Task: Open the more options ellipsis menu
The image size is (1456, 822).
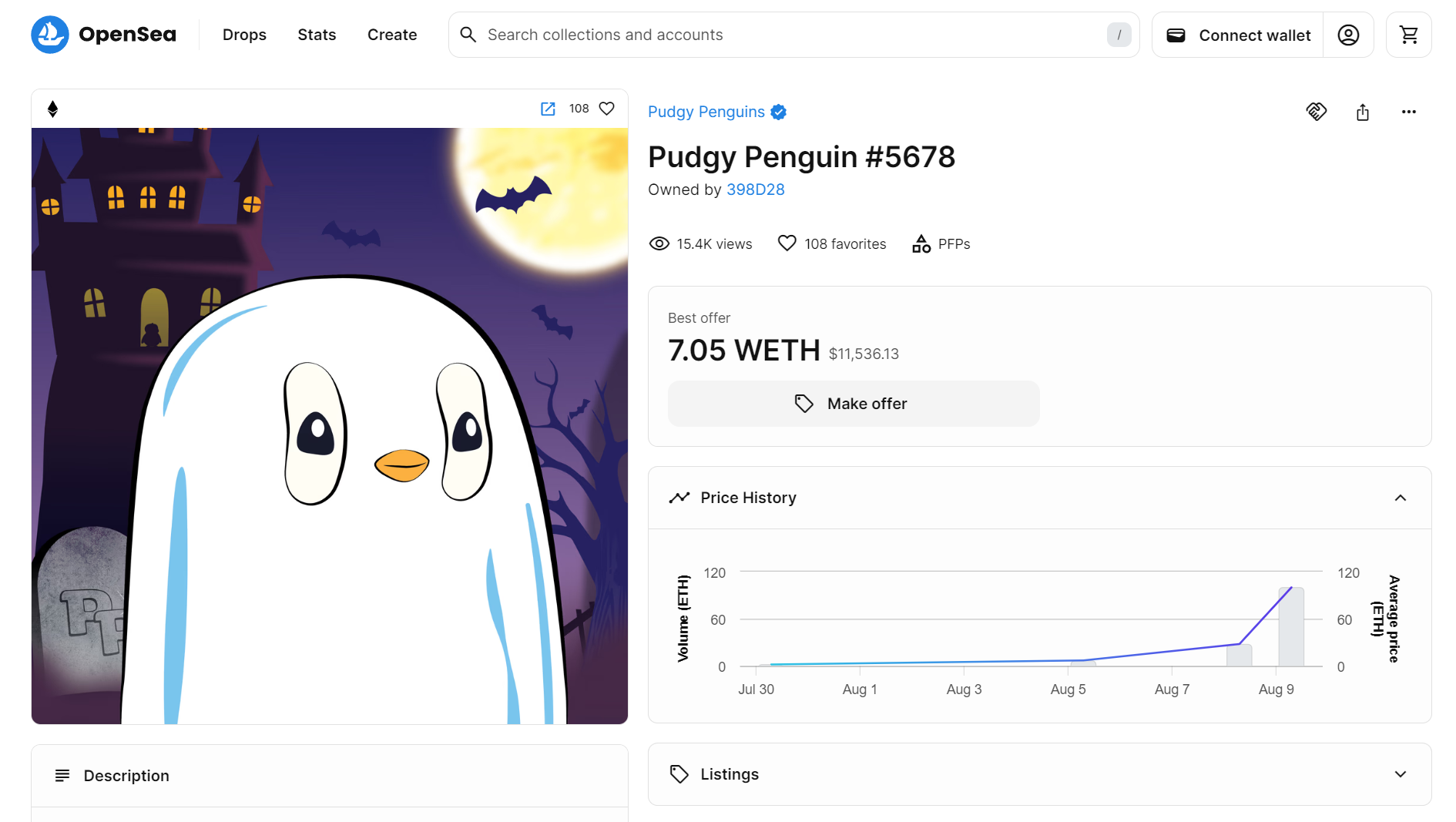Action: tap(1409, 112)
